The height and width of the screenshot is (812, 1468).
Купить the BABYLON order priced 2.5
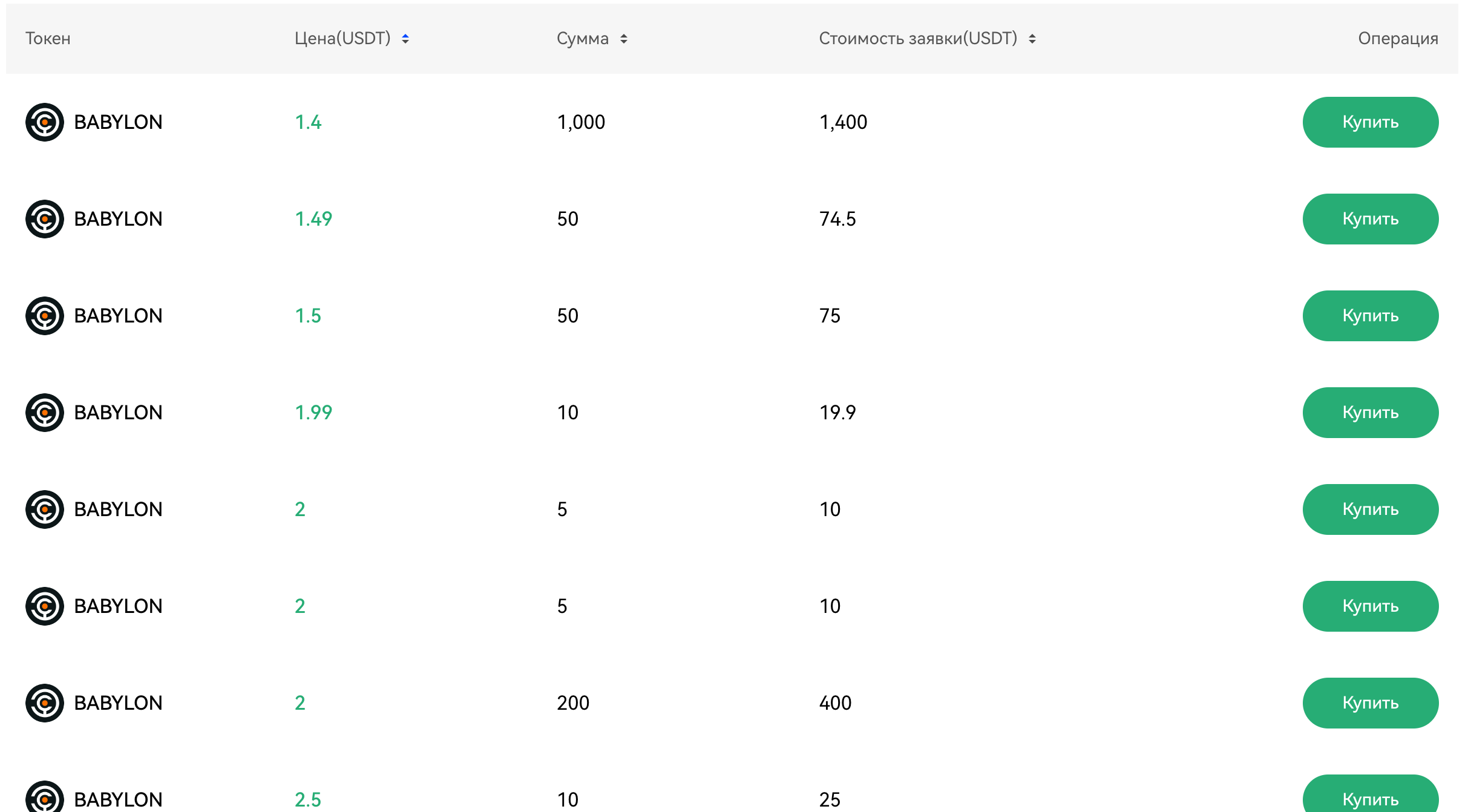pos(1371,794)
